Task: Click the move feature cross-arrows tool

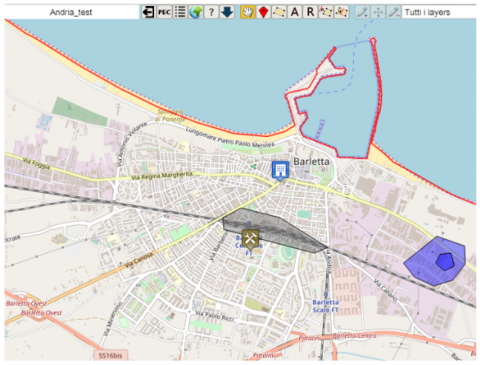Action: click(x=378, y=12)
